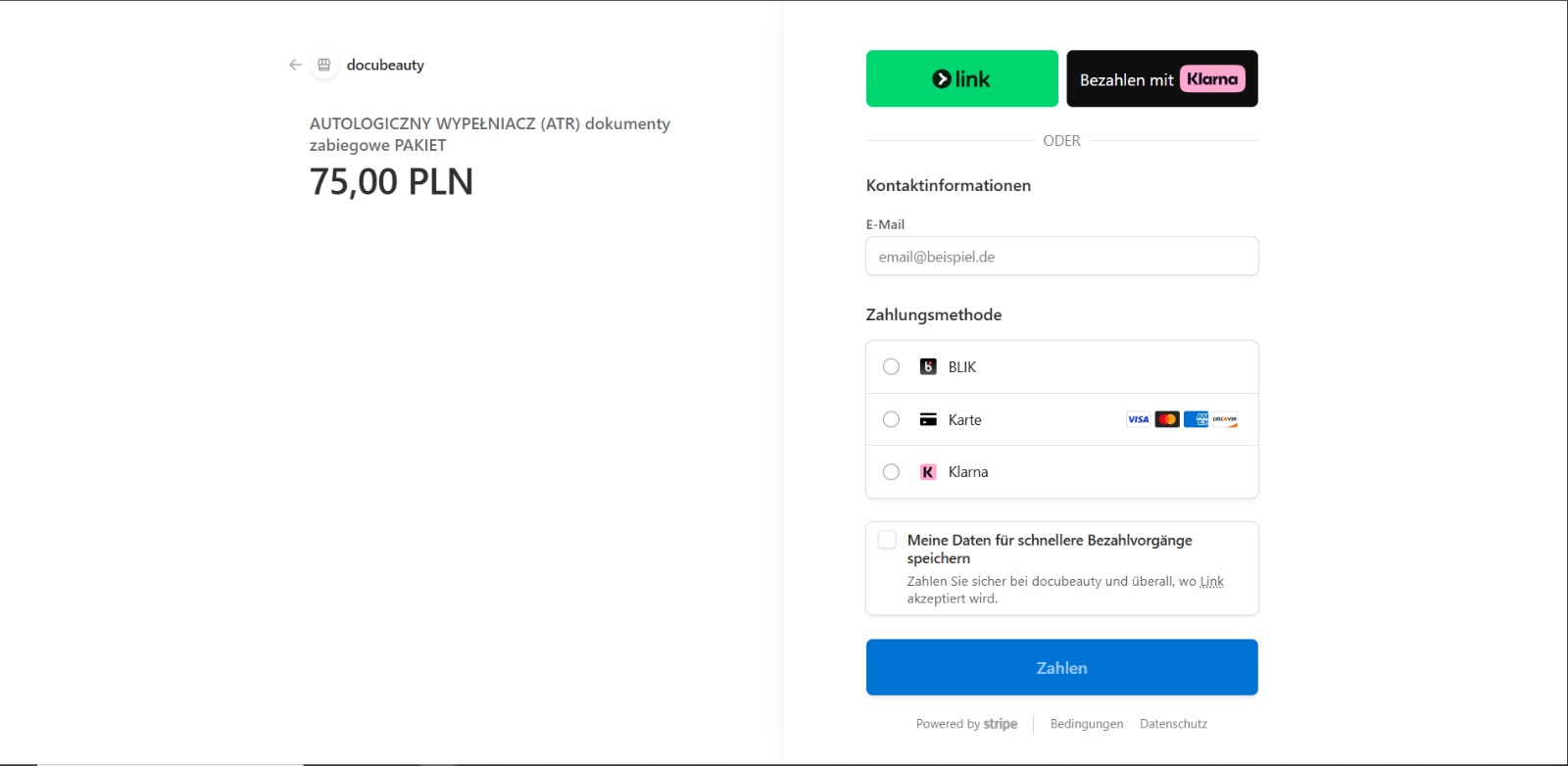Click the blue Zahlen button

click(x=1061, y=667)
